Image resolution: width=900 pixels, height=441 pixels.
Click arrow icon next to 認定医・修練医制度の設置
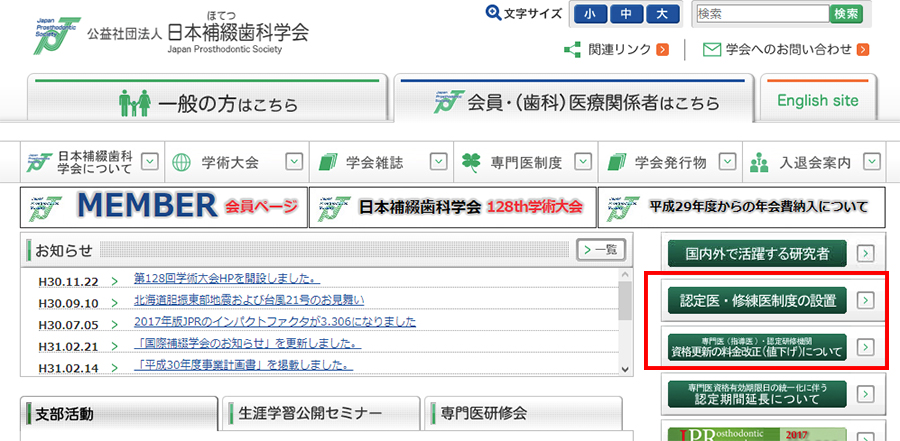click(x=865, y=300)
